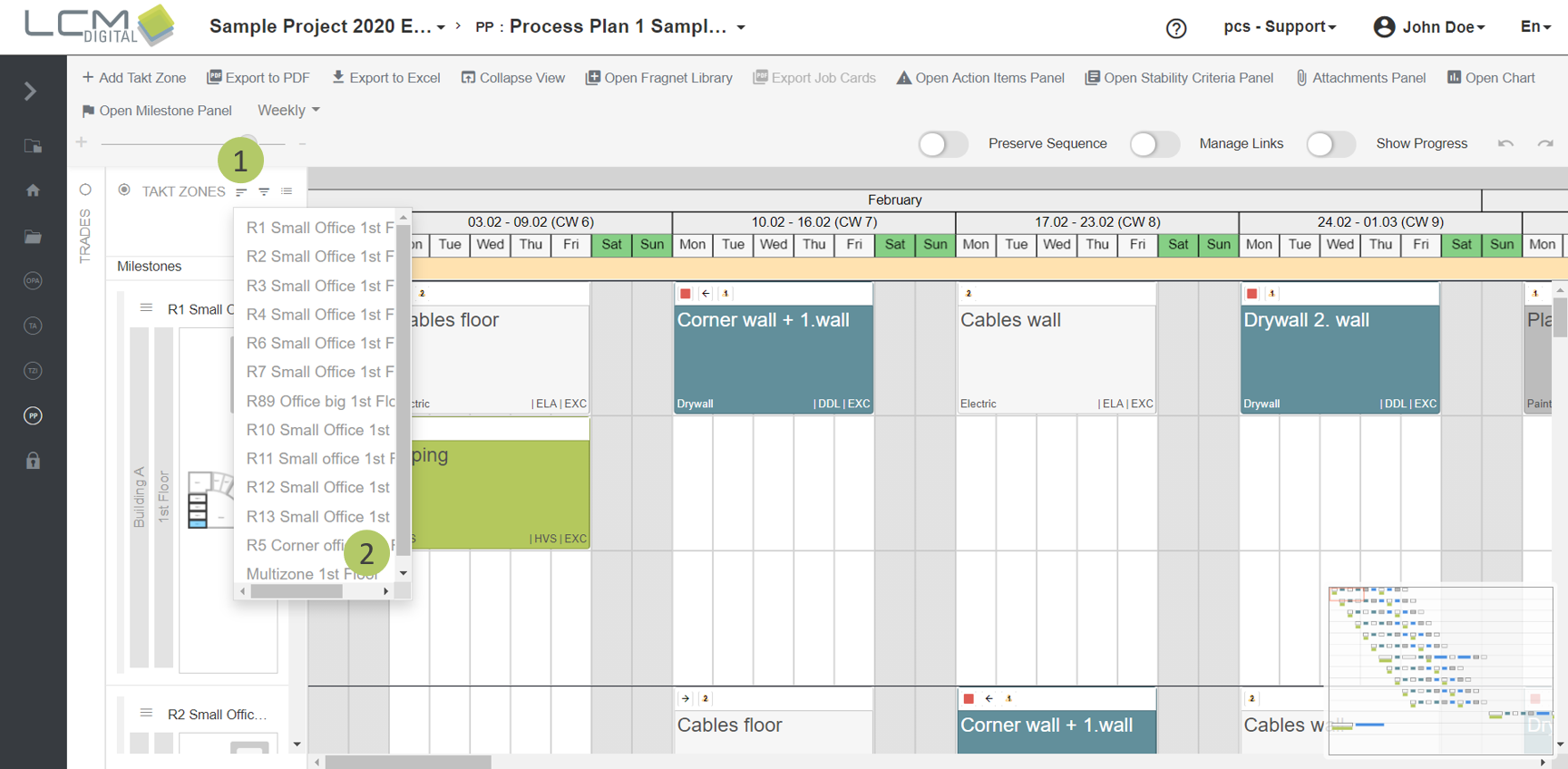This screenshot has height=769, width=1568.
Task: Click the filter icon beside Takt Zones
Action: [264, 191]
